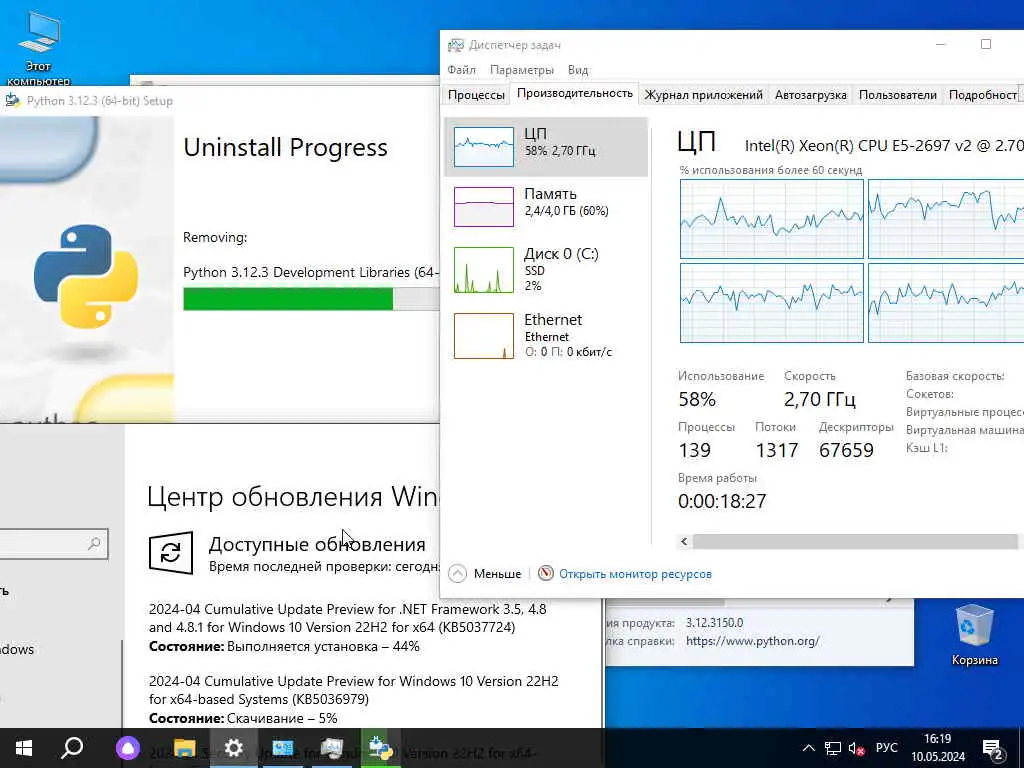Open the https://www.python.org/ help link
The image size is (1024, 768).
752,641
